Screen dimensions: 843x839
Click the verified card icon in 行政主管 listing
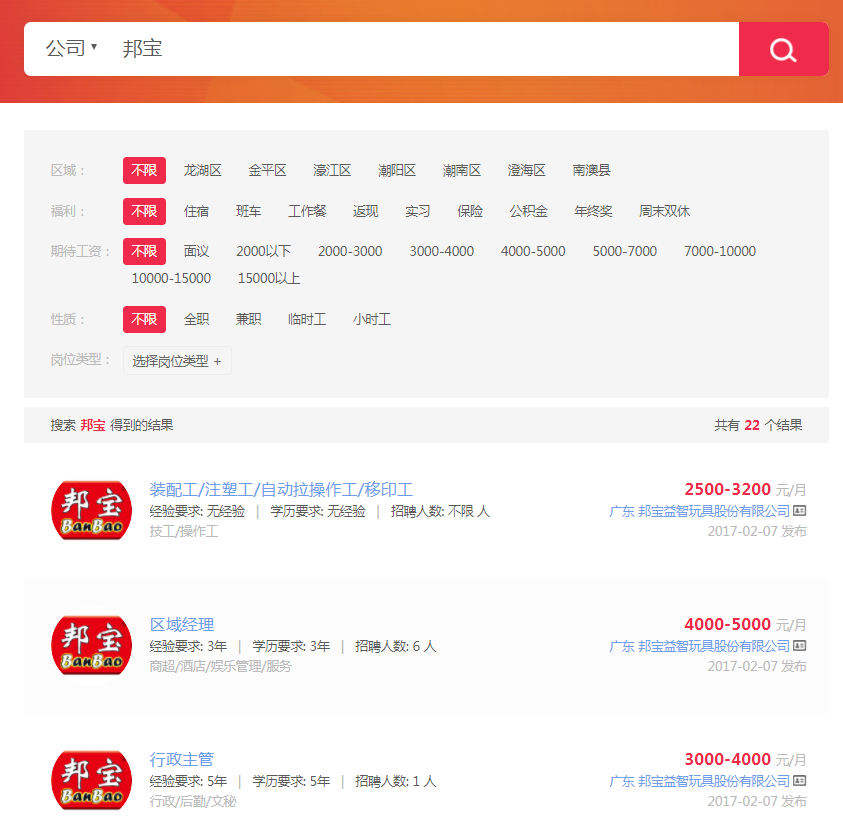point(799,780)
